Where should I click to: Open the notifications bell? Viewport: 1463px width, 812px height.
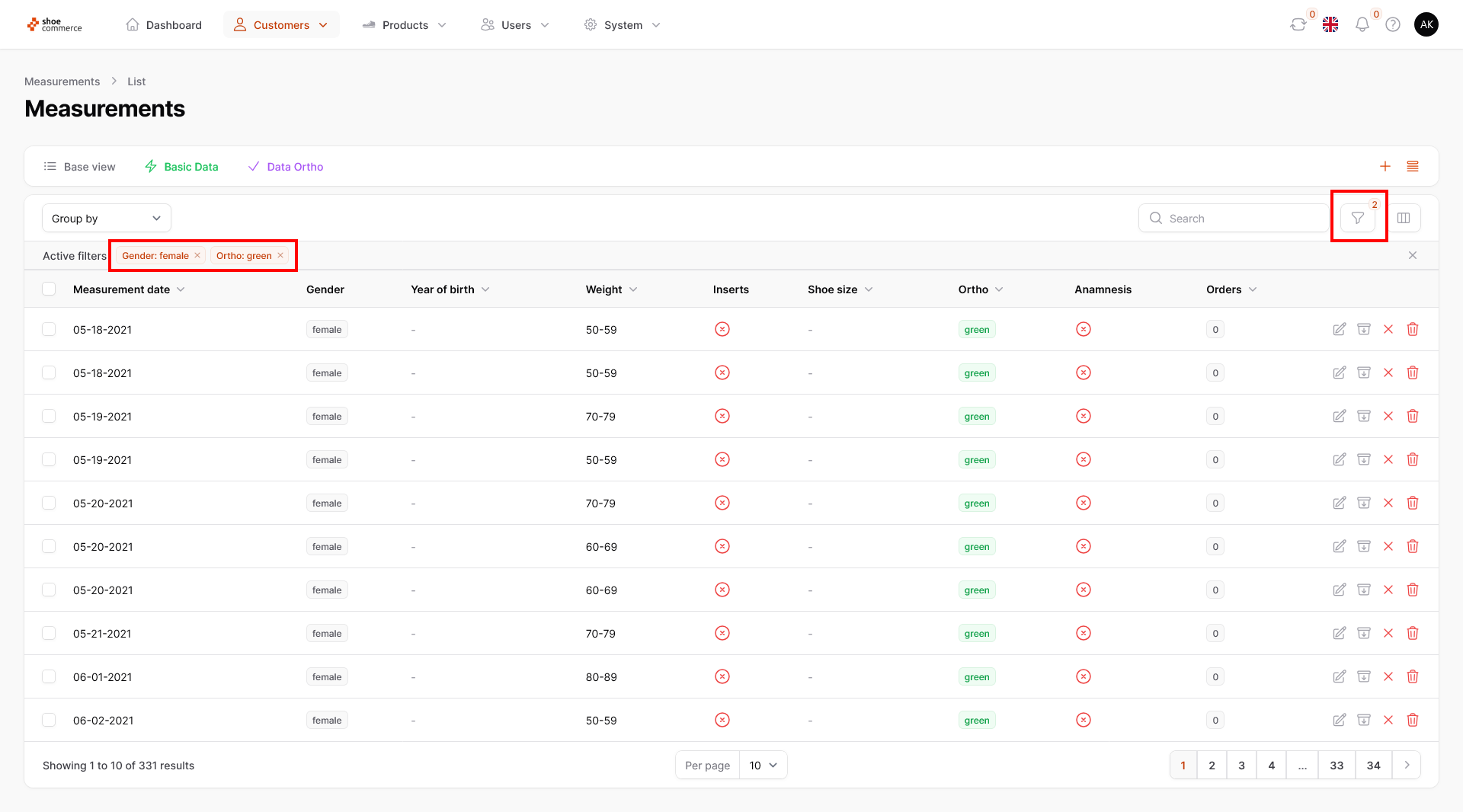(x=1362, y=25)
